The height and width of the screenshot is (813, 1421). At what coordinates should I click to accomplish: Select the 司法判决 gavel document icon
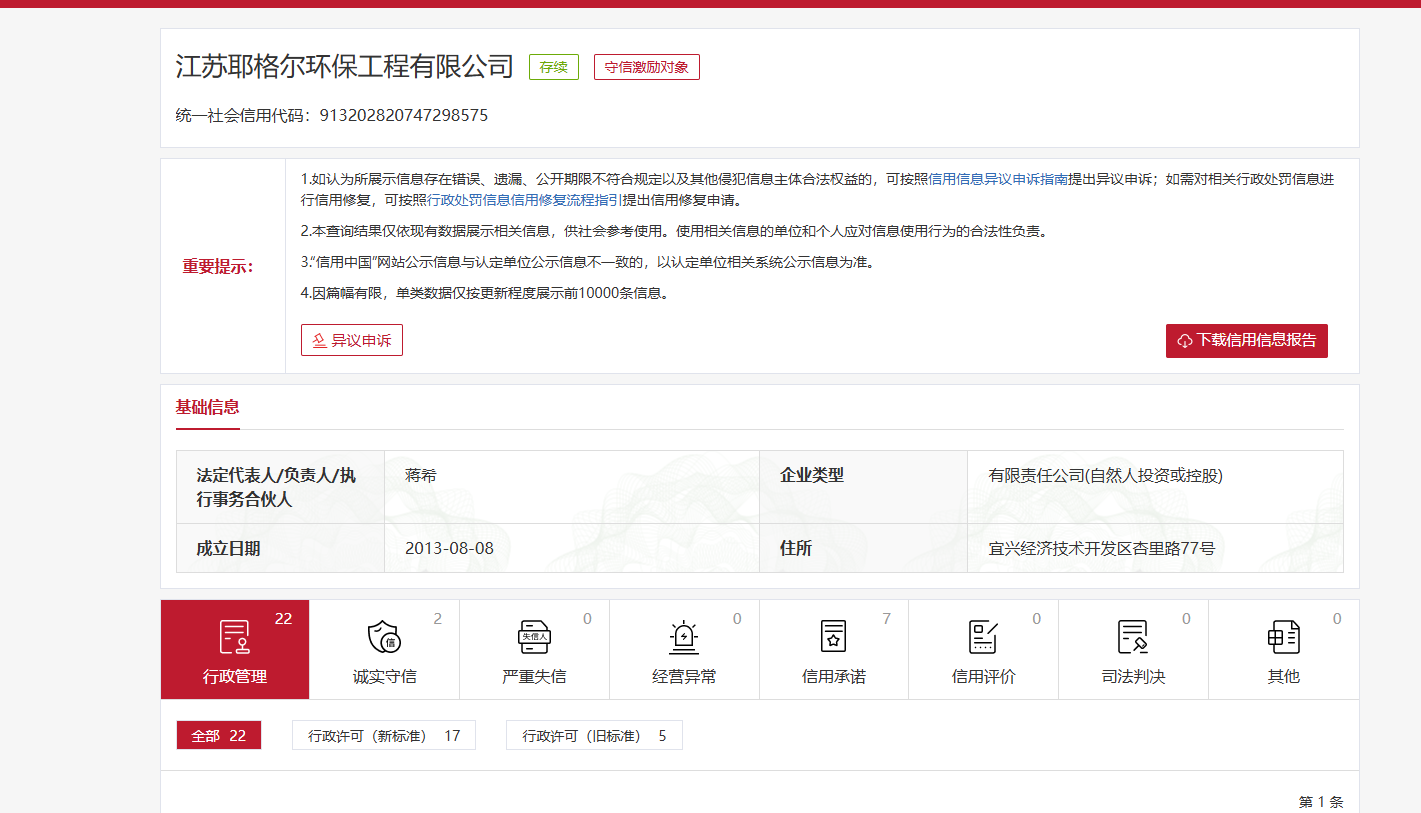pyautogui.click(x=1133, y=637)
